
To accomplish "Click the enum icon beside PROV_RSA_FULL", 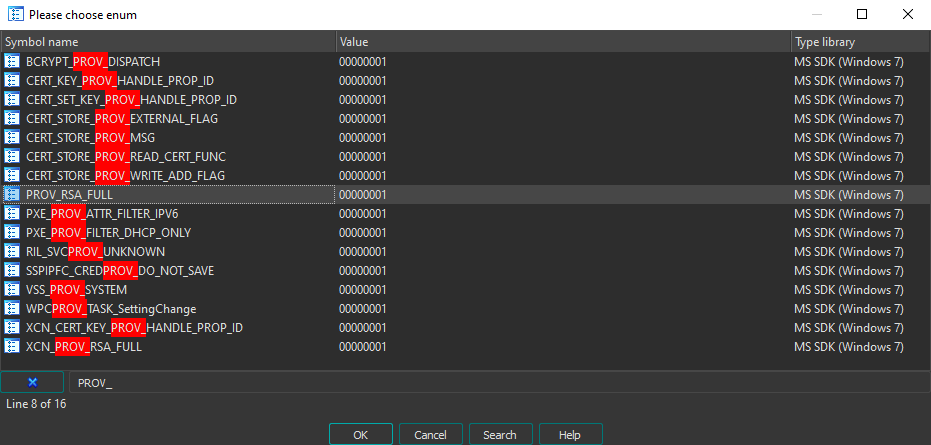I will click(12, 194).
